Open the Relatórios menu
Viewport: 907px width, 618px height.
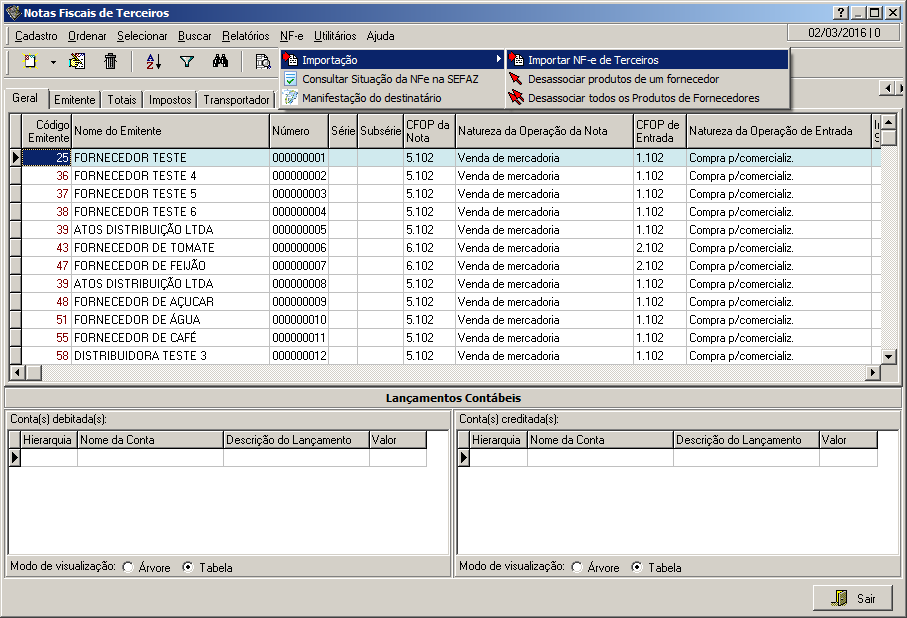pos(245,36)
